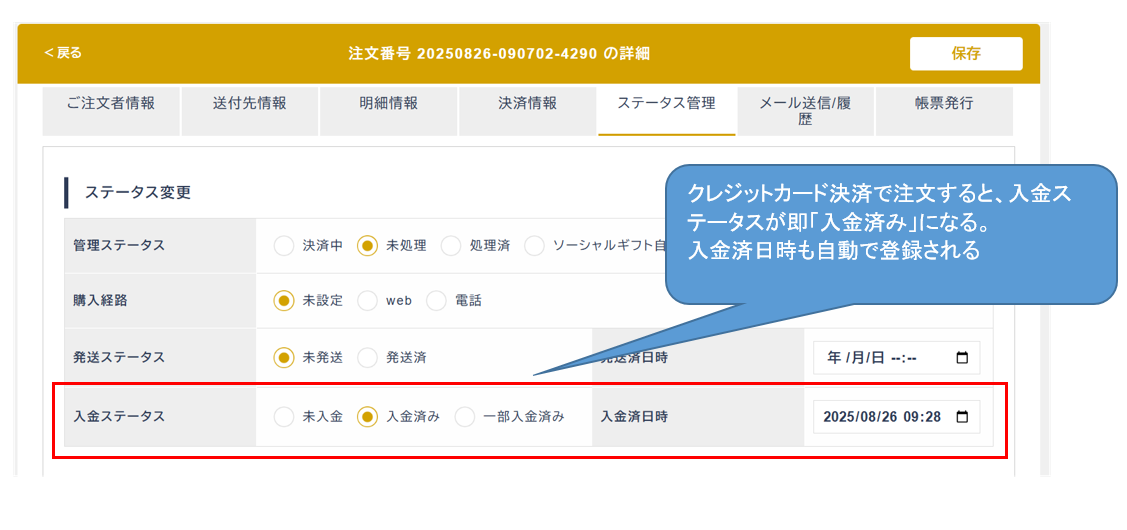1127x530 pixels.
Task: Set payment status to 未入金
Action: pyautogui.click(x=285, y=417)
